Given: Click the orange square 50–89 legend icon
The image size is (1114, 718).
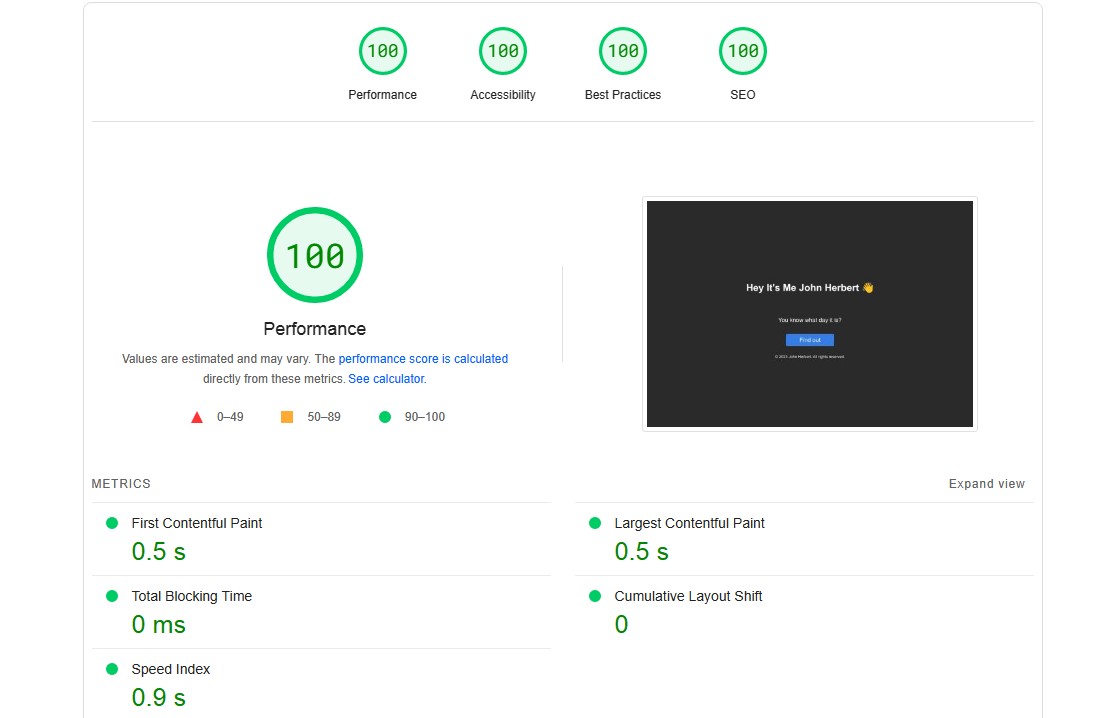Looking at the screenshot, I should click(x=287, y=417).
